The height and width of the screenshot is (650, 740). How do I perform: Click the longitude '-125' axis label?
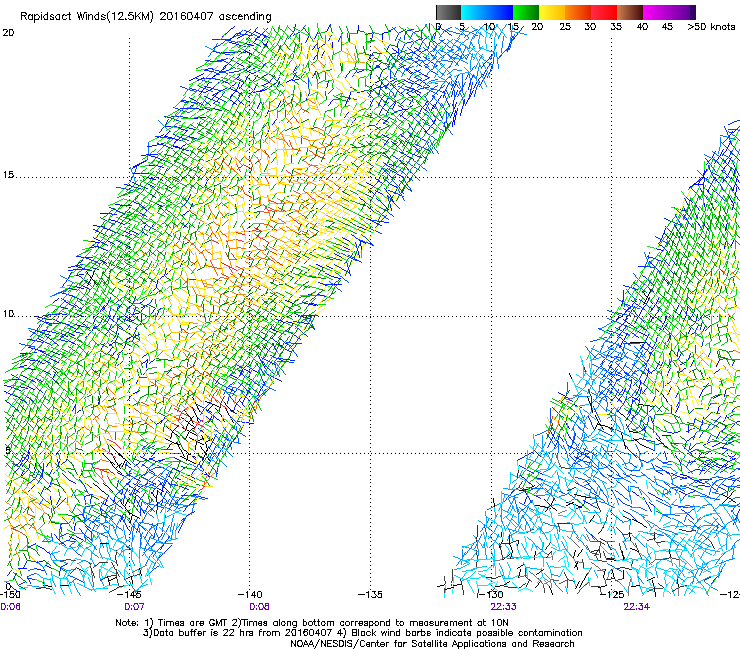click(x=612, y=595)
